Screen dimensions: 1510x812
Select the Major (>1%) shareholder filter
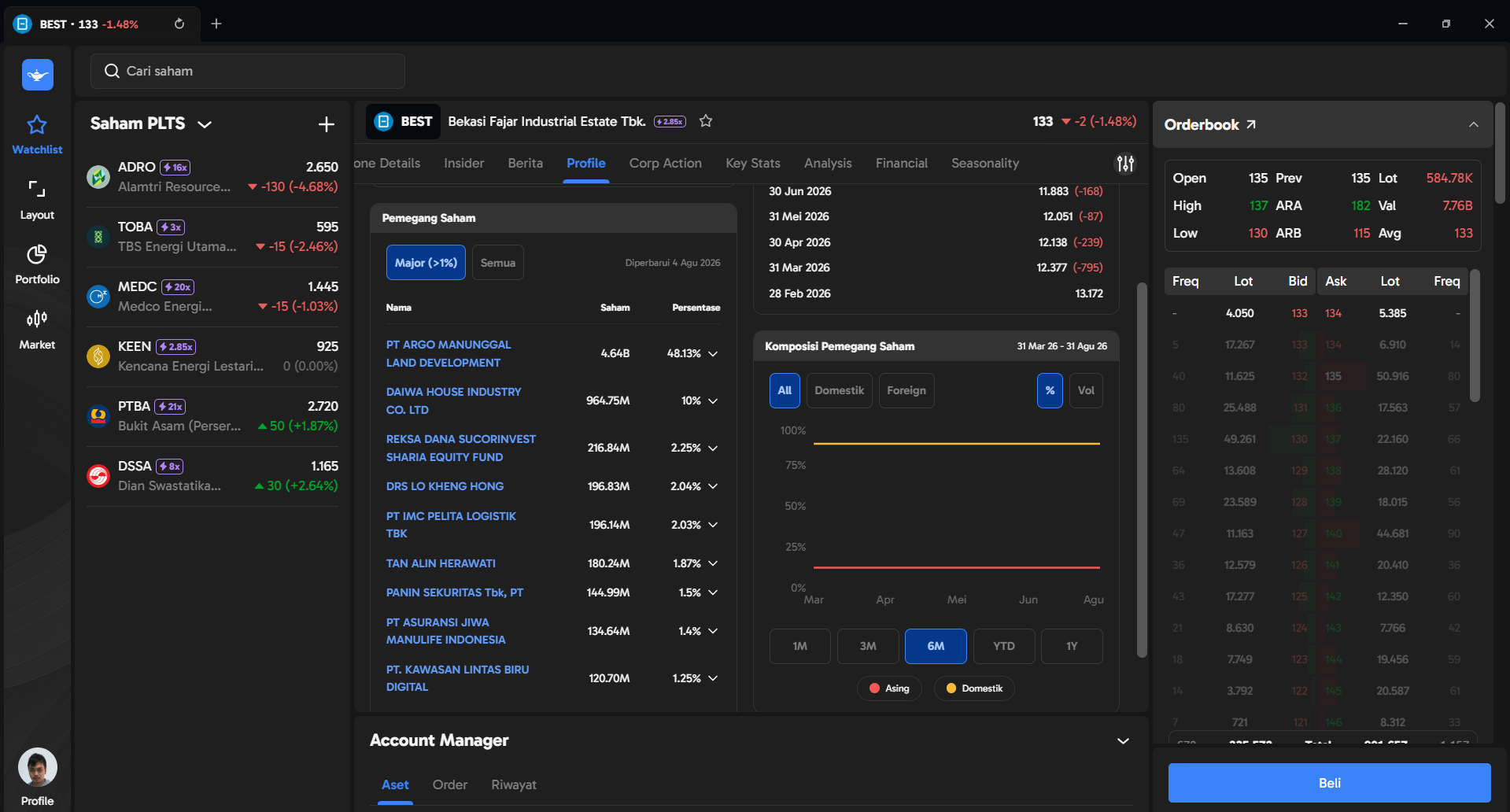point(426,263)
